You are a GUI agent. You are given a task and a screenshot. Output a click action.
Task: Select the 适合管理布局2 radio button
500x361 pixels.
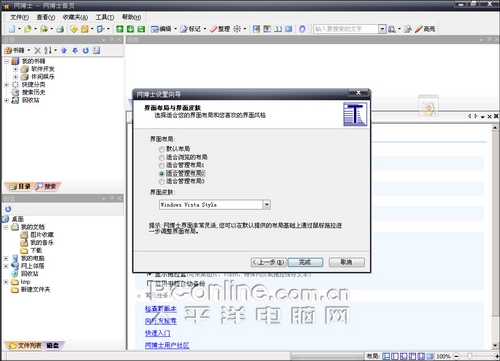(162, 173)
